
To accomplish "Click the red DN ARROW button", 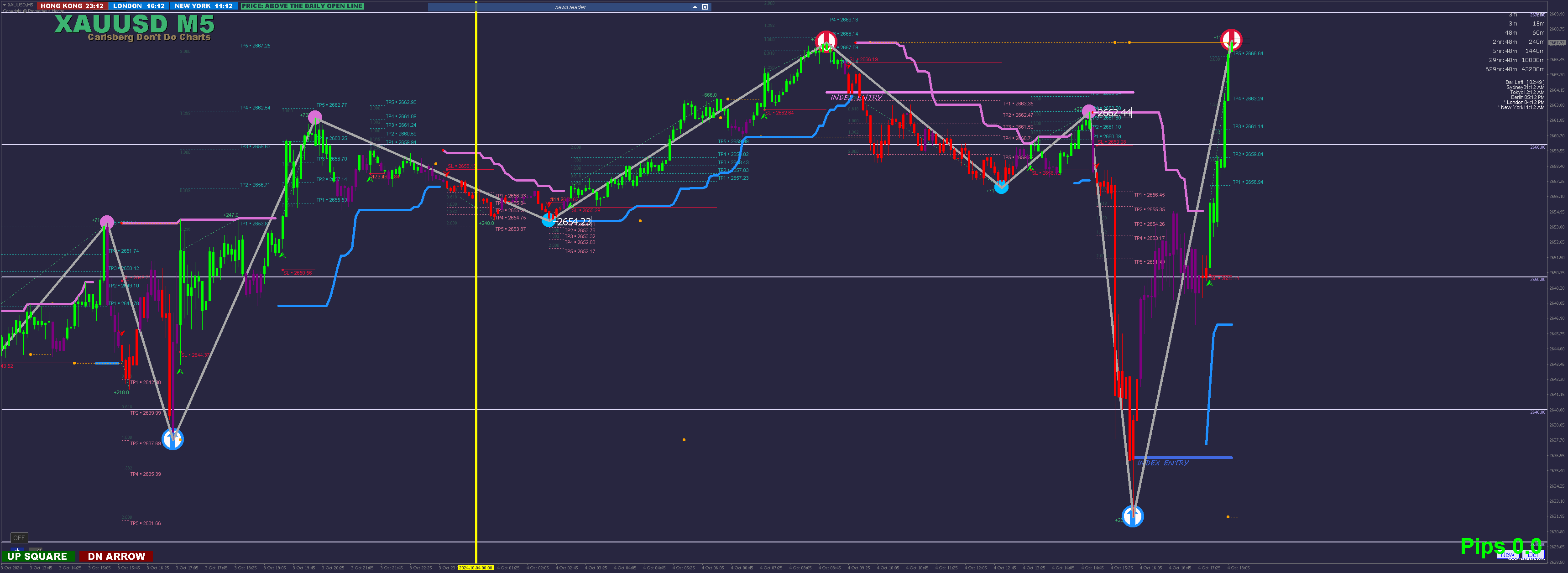I will (x=116, y=556).
